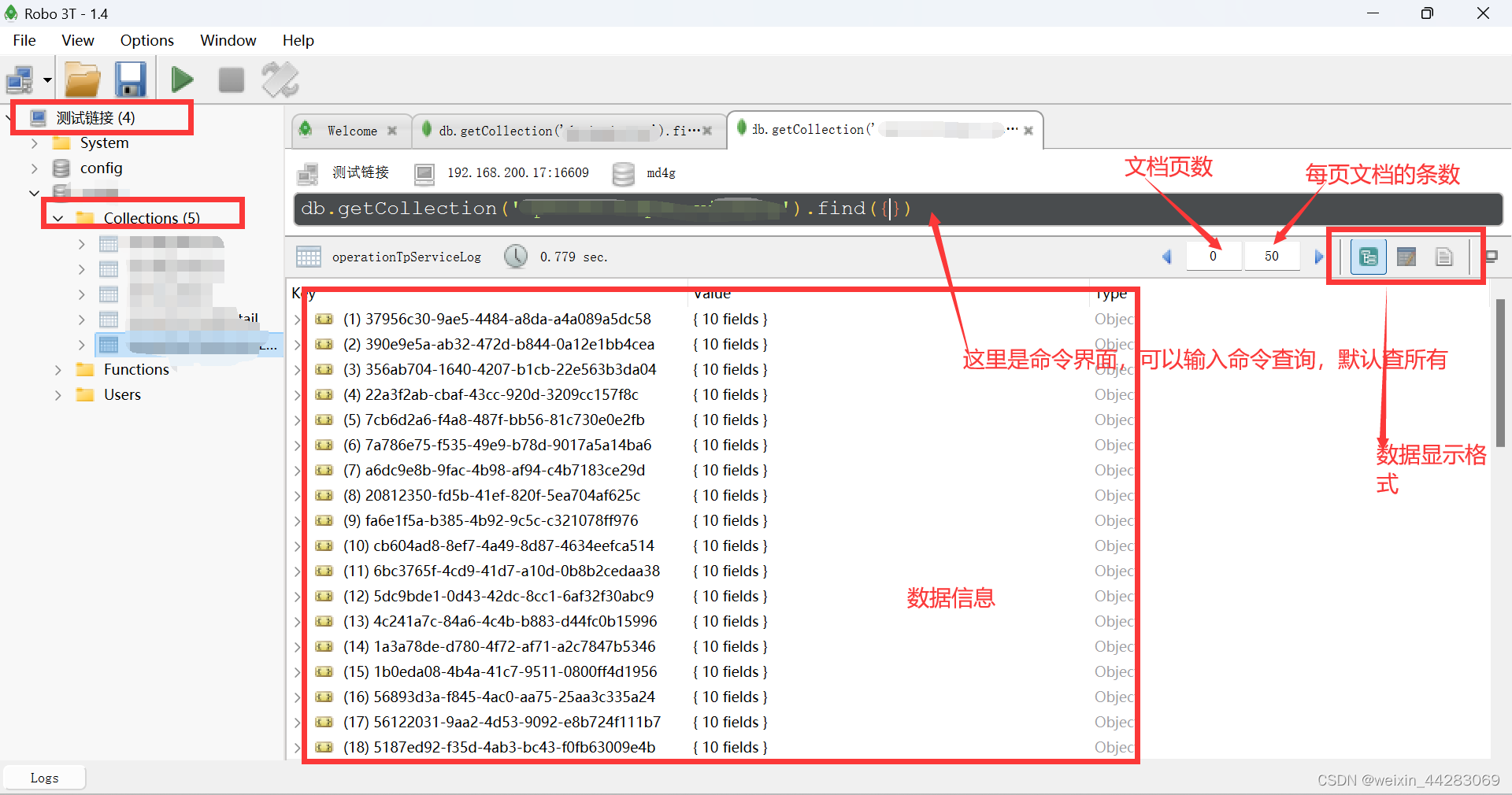
Task: Select row (2) 390e9e5a-ab32-472d-b844-0a12e1bb4cea
Action: pyautogui.click(x=498, y=345)
